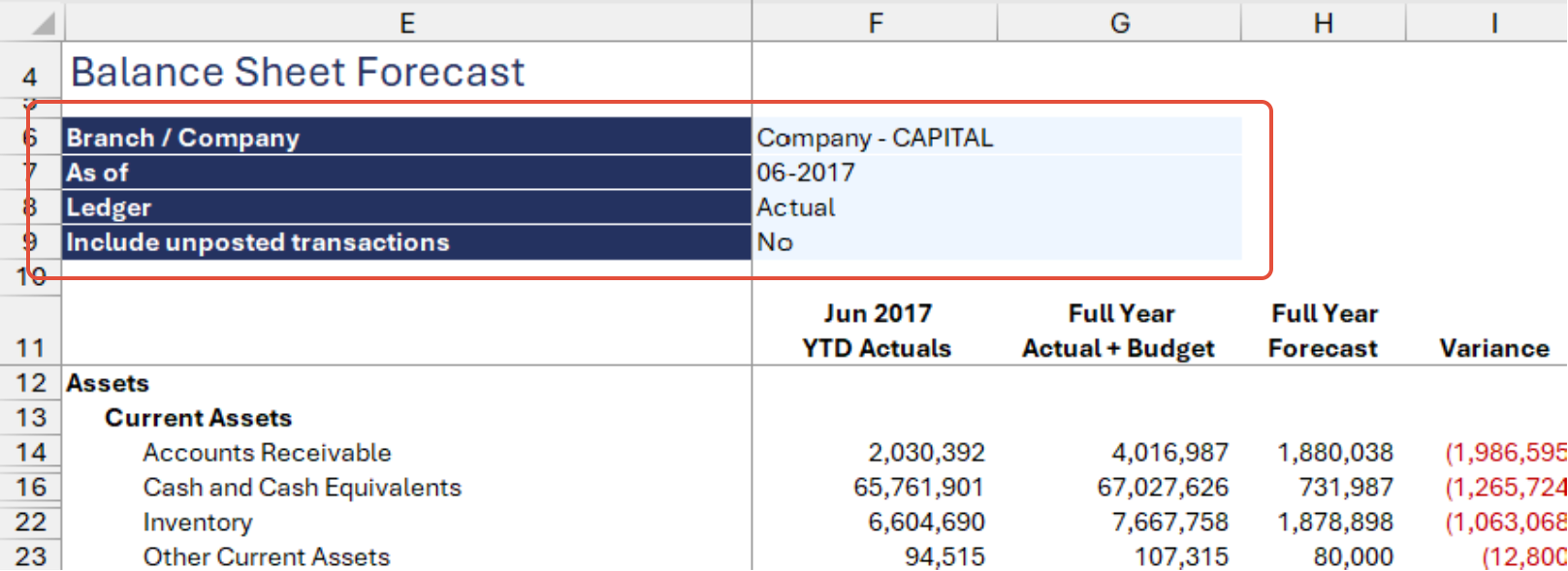
Task: Select Accounts Receivable budget value 4,016,987
Action: 1170,453
